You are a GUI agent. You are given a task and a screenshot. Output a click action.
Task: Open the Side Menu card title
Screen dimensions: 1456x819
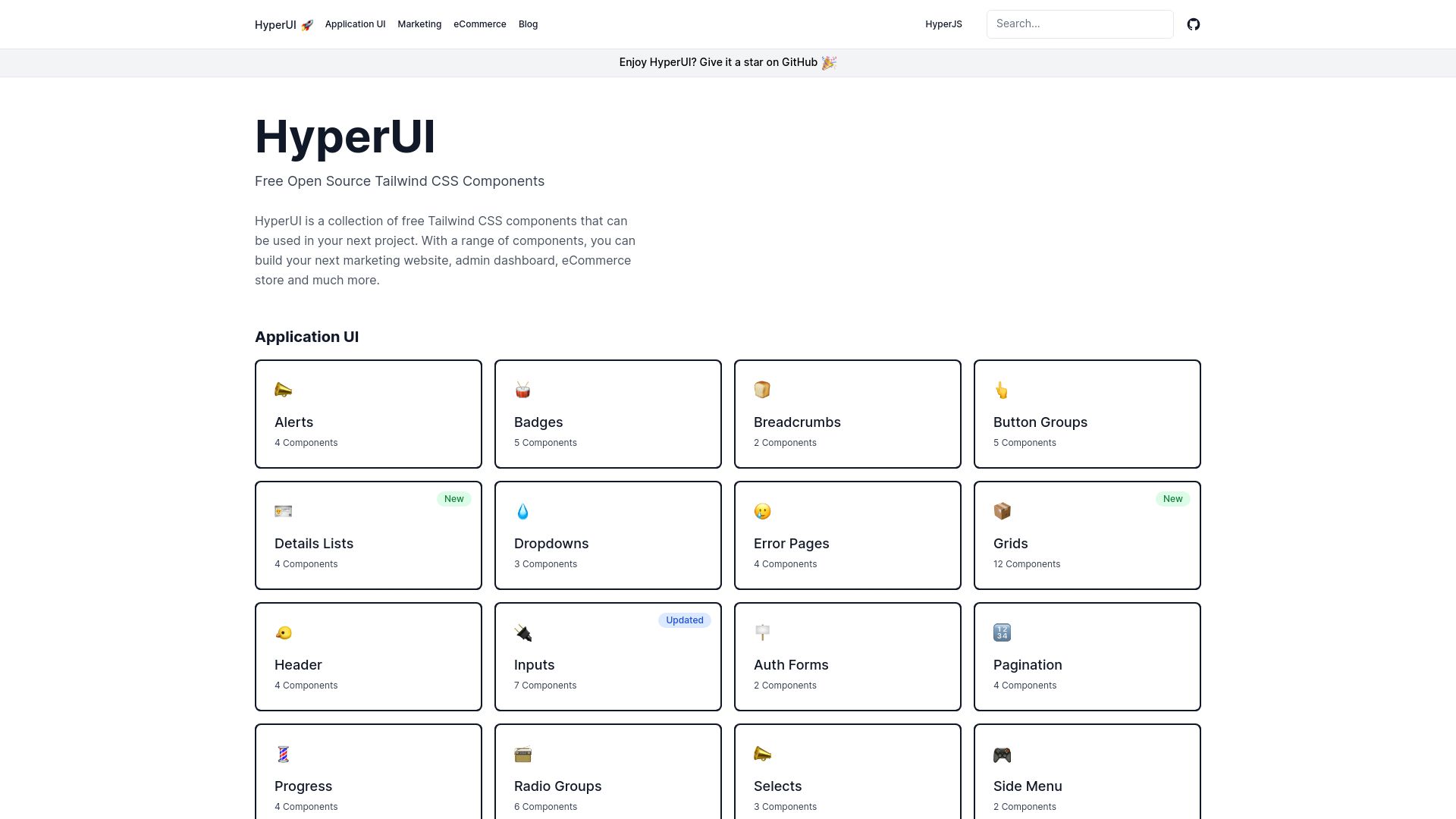point(1028,786)
